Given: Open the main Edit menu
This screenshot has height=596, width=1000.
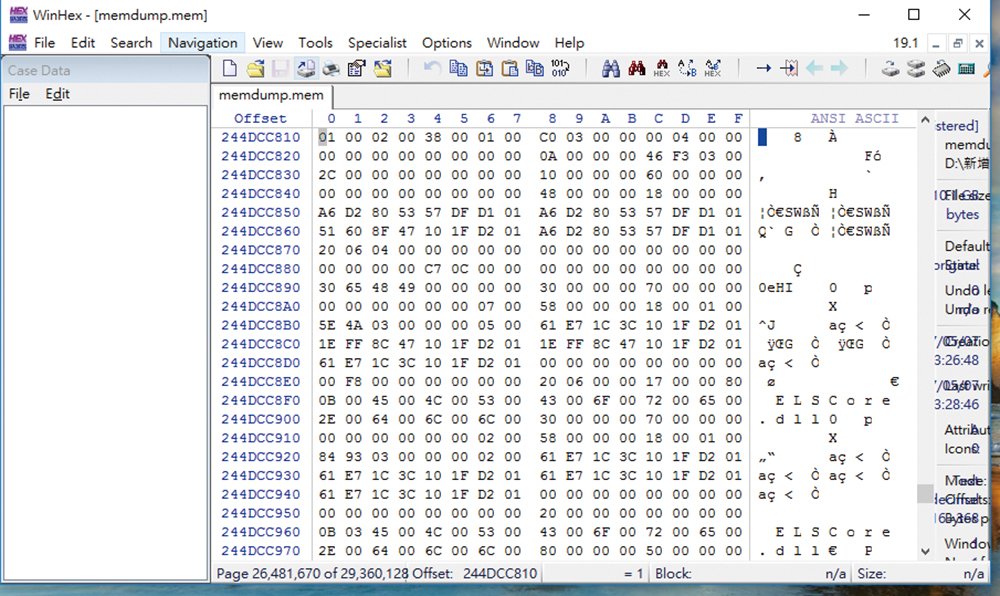Looking at the screenshot, I should click(83, 43).
